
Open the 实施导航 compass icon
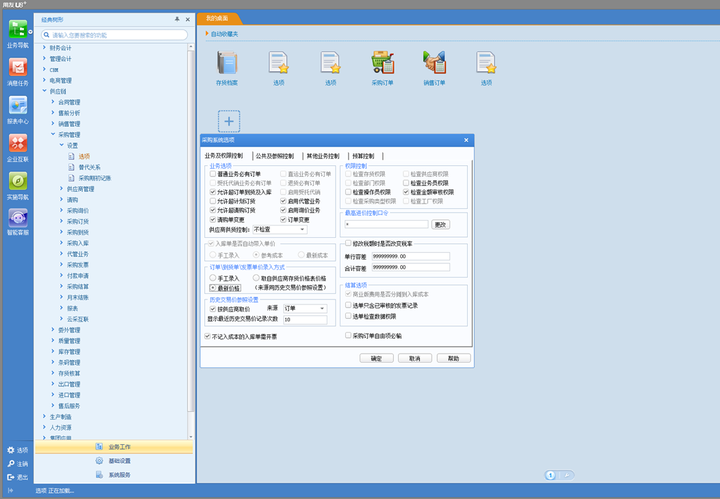[x=17, y=181]
